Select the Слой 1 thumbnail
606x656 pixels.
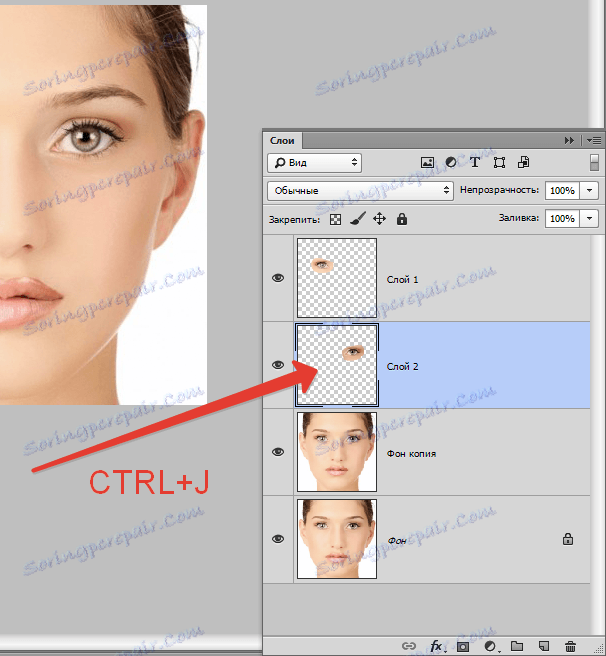point(337,278)
